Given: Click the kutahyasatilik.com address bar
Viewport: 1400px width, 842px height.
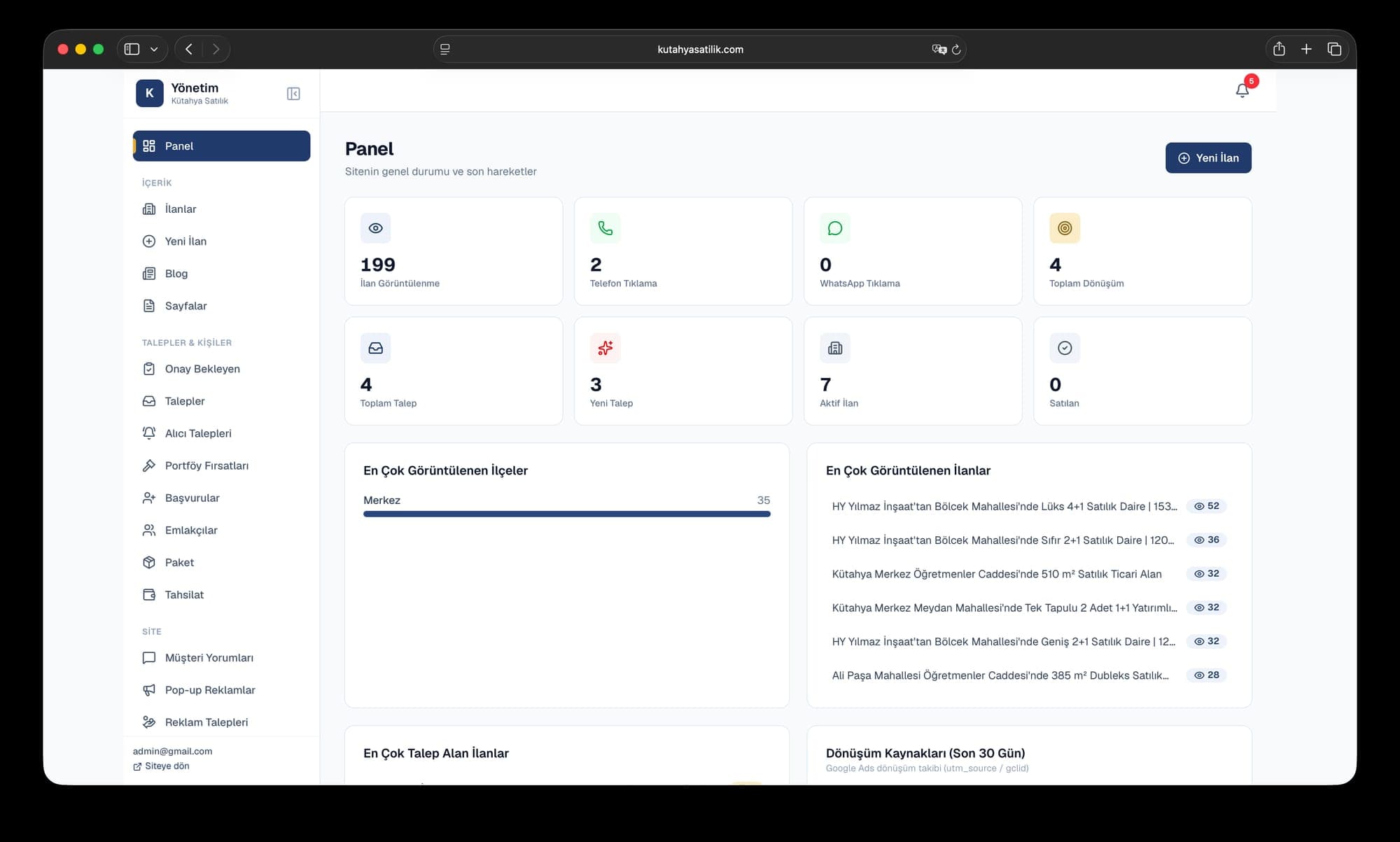Looking at the screenshot, I should (x=700, y=49).
